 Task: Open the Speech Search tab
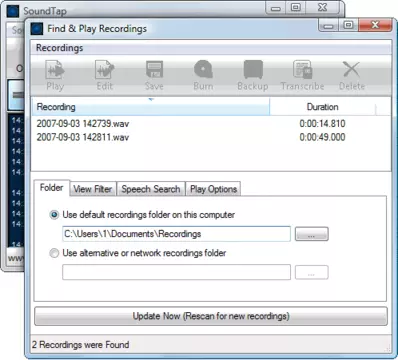(x=151, y=189)
